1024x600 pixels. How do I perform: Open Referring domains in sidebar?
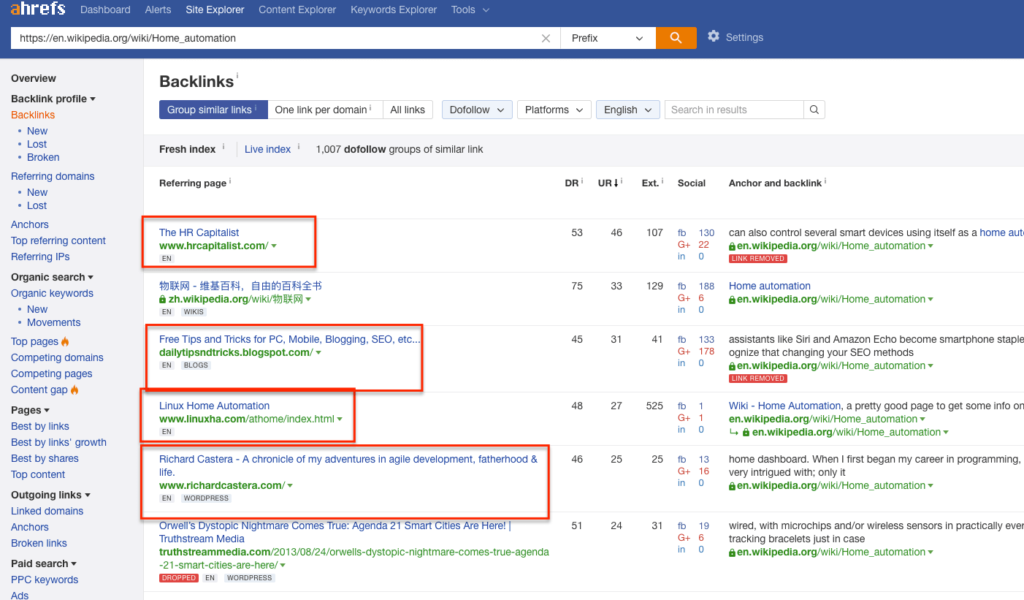[52, 176]
